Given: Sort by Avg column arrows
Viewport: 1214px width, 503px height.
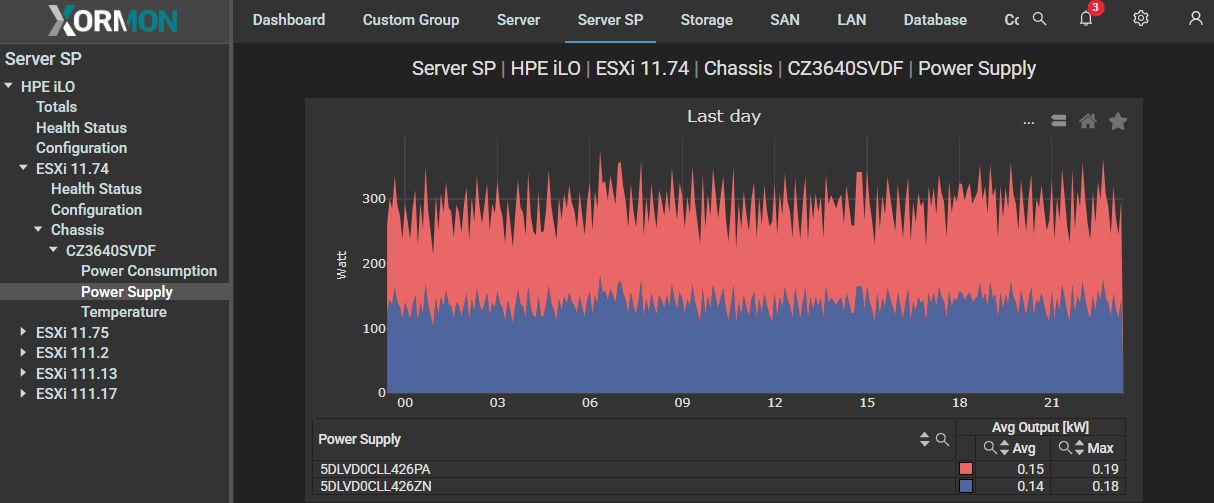Looking at the screenshot, I should (x=1003, y=448).
